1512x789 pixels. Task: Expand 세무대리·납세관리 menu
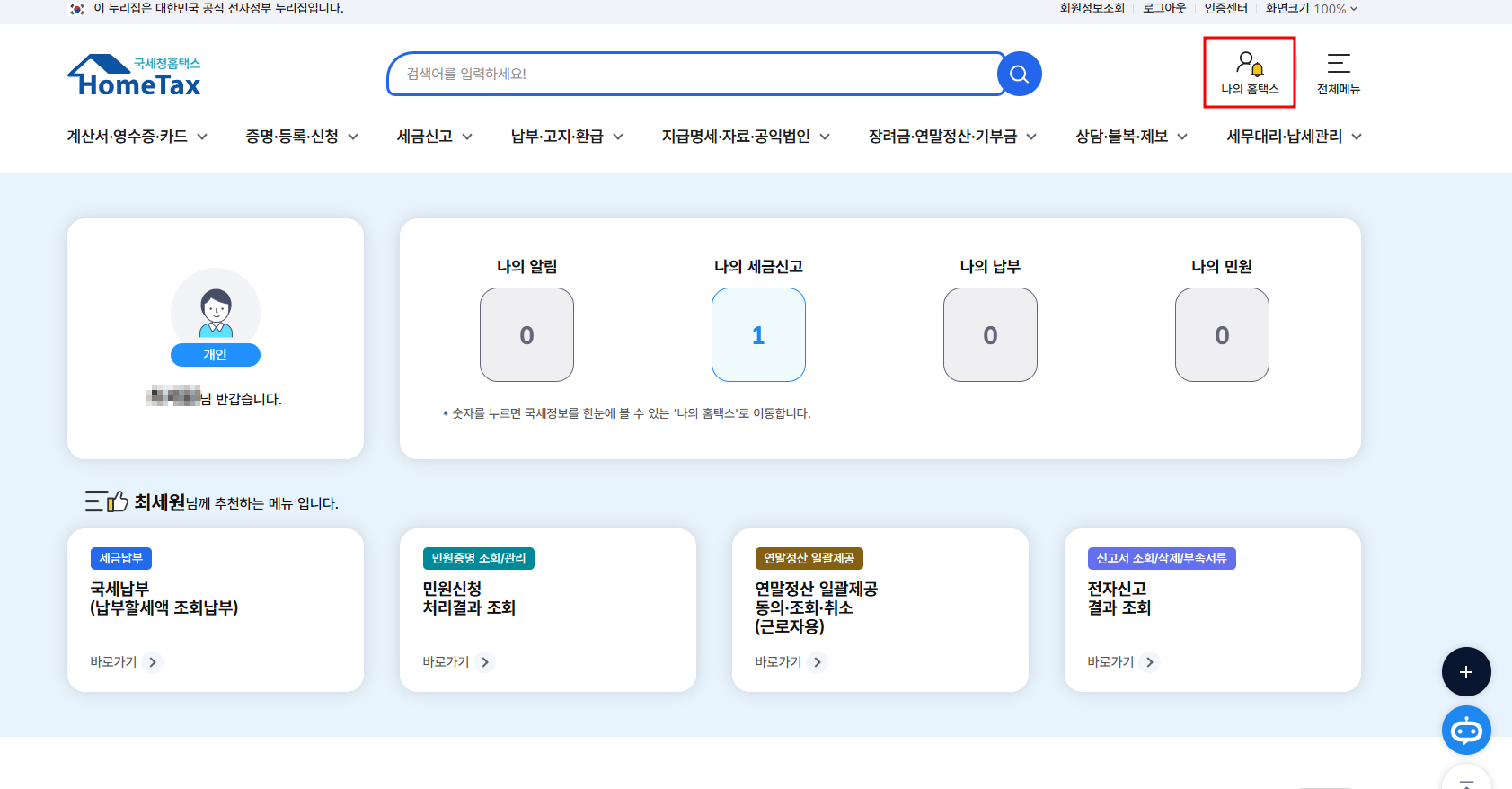click(1295, 137)
